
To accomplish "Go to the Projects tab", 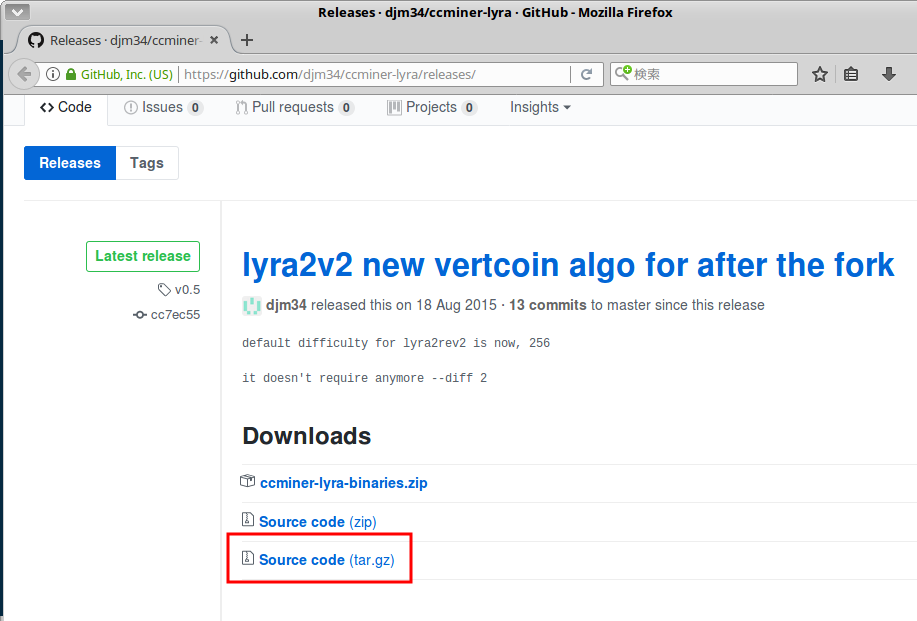I will [431, 107].
